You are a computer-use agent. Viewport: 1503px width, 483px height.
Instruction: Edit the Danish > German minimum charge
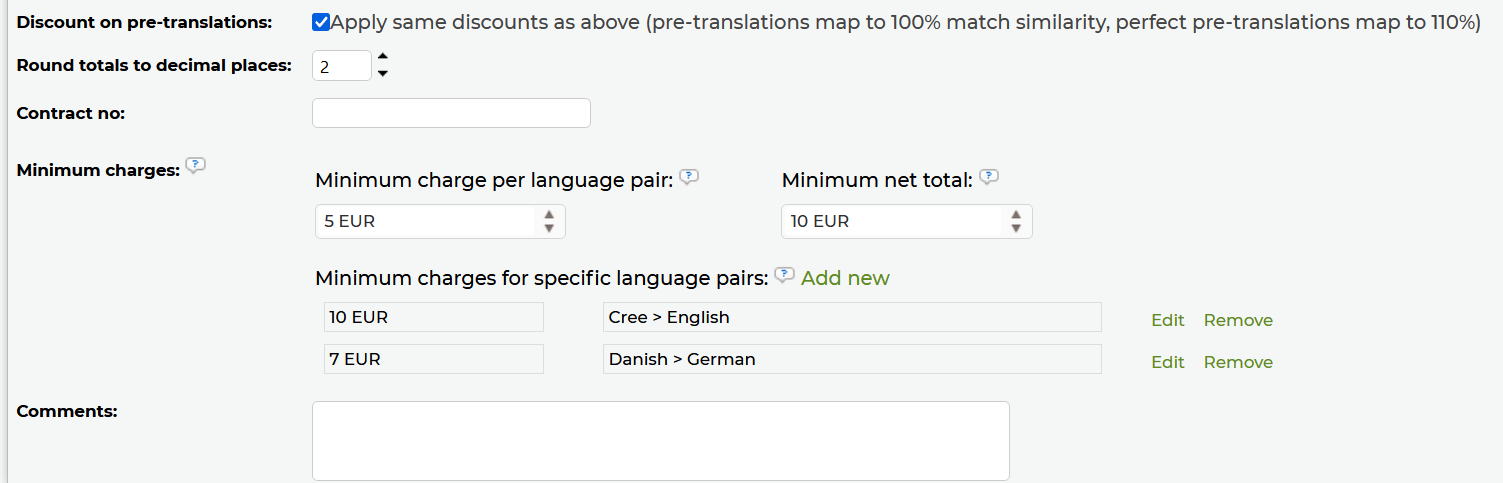click(1167, 362)
